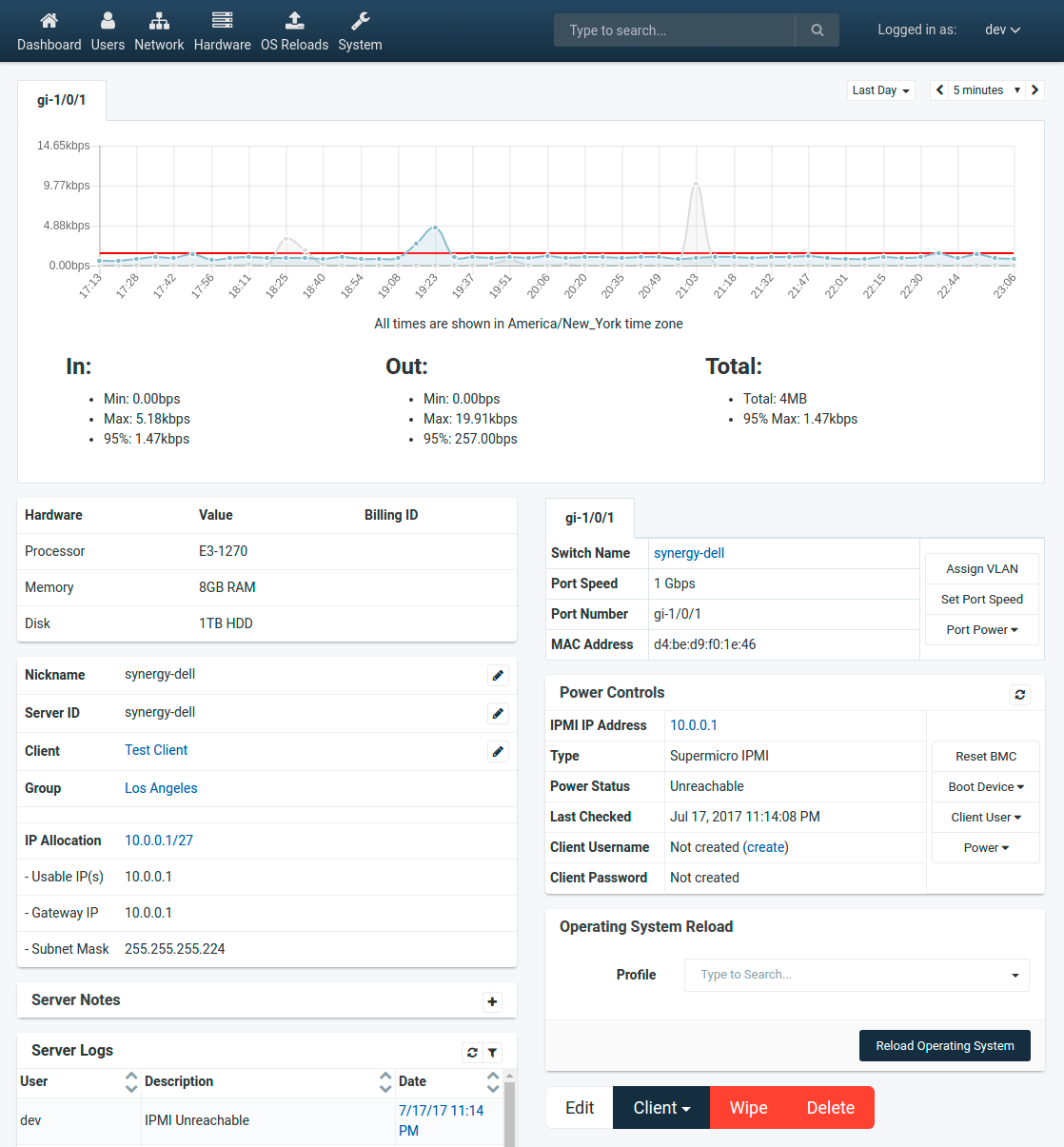
Task: Go to previous graph time interval
Action: coord(940,90)
